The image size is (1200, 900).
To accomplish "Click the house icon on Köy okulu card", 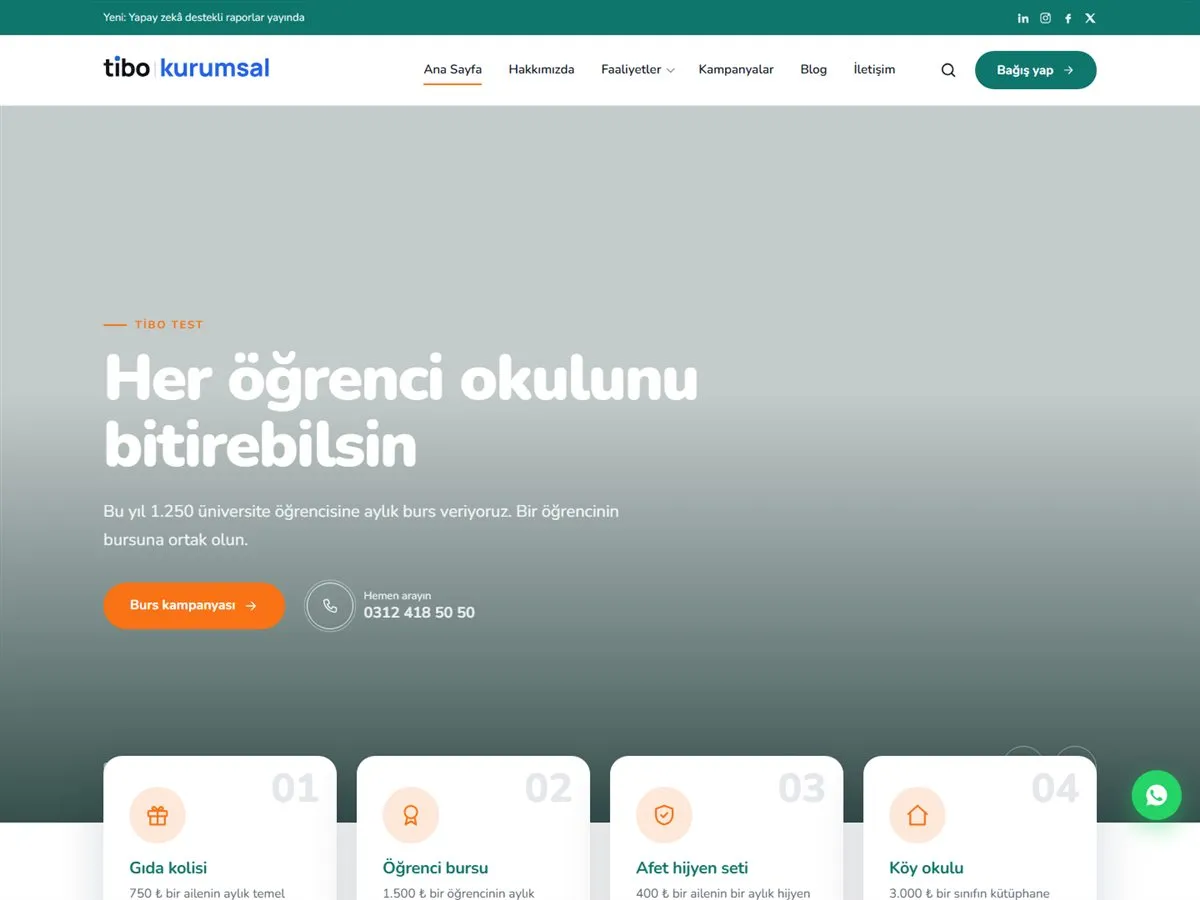I will pos(917,816).
